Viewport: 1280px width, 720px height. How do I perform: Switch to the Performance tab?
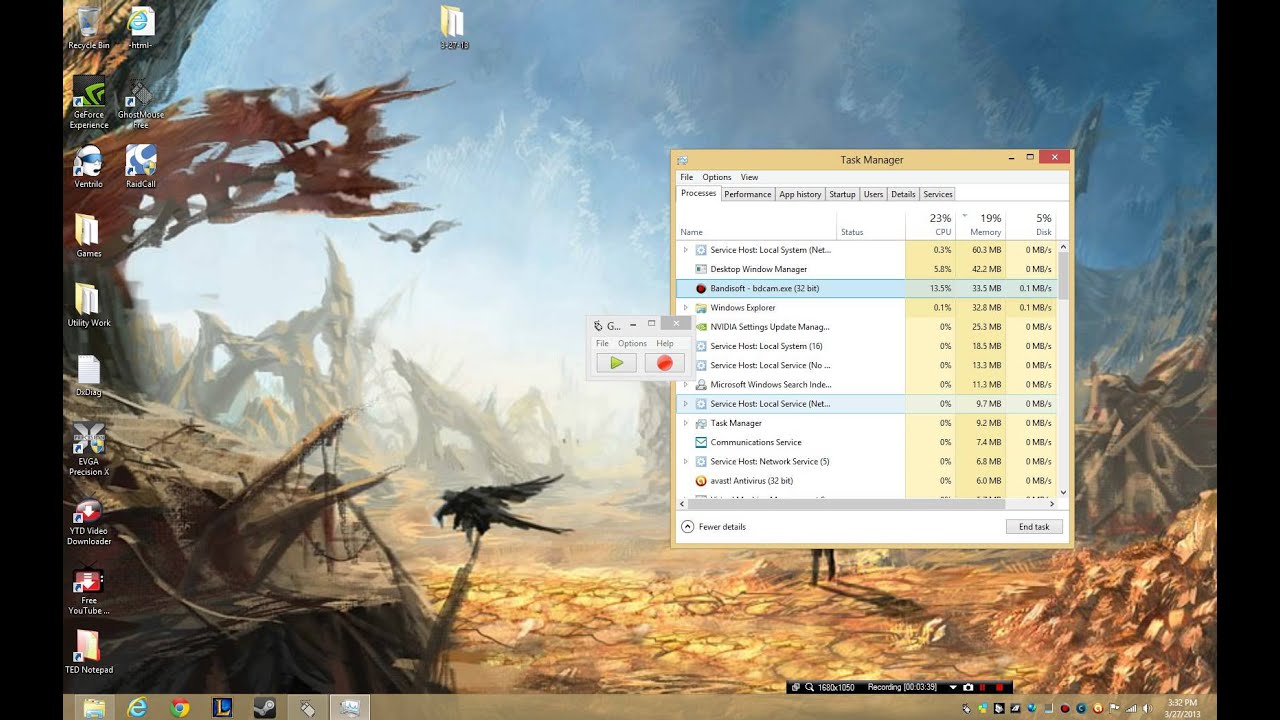748,194
